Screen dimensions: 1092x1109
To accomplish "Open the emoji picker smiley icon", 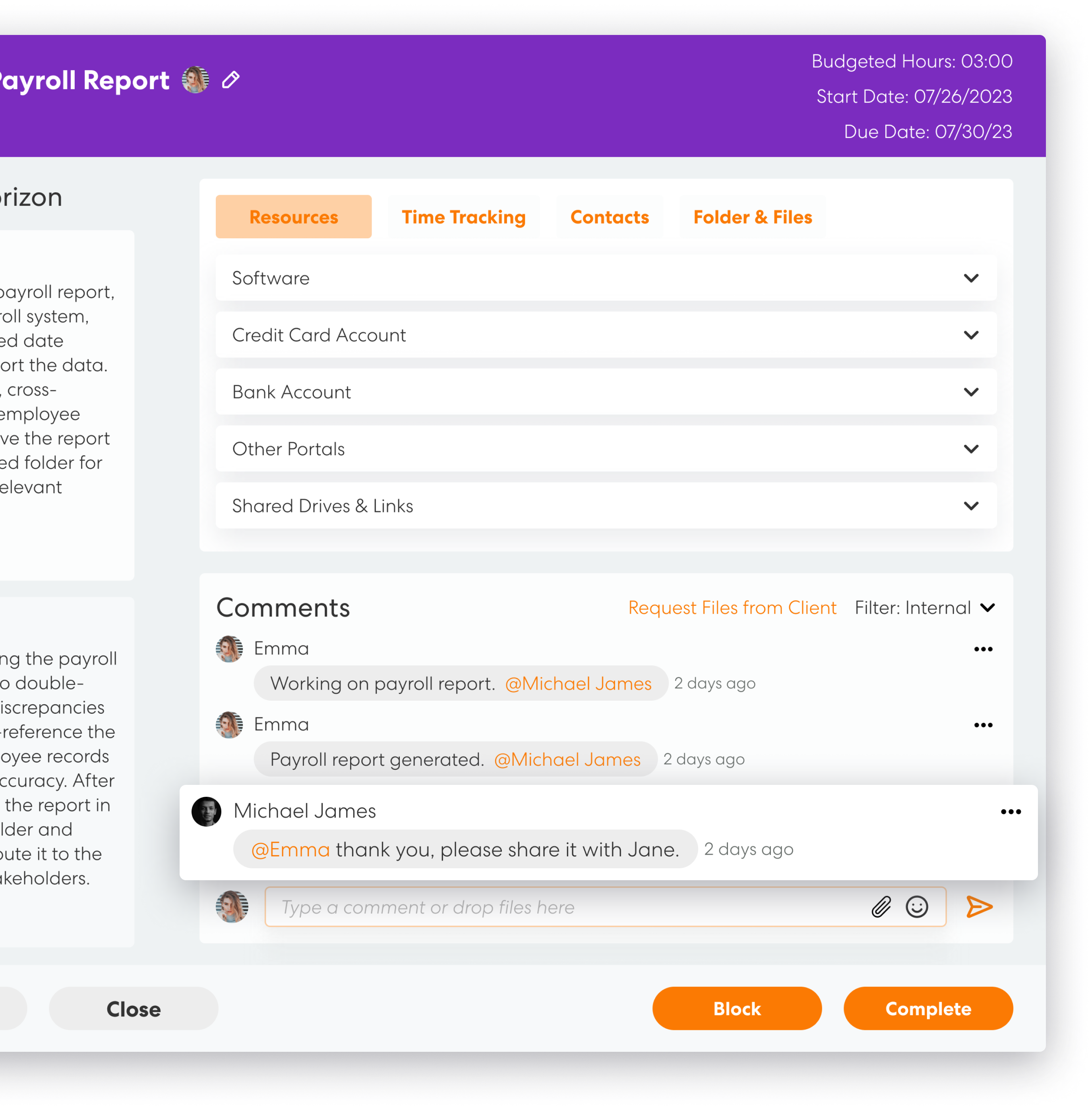I will pyautogui.click(x=916, y=907).
